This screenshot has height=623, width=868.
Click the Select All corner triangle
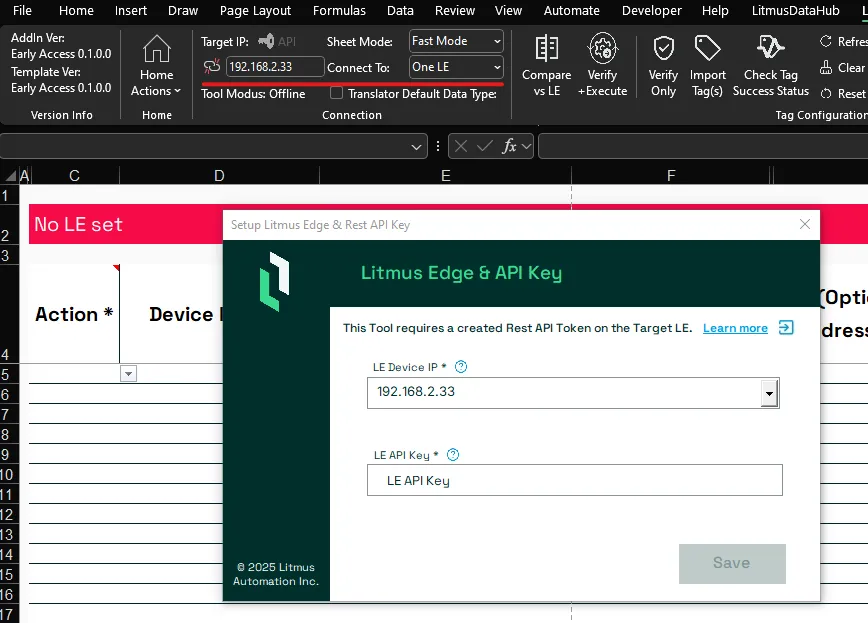(10, 176)
